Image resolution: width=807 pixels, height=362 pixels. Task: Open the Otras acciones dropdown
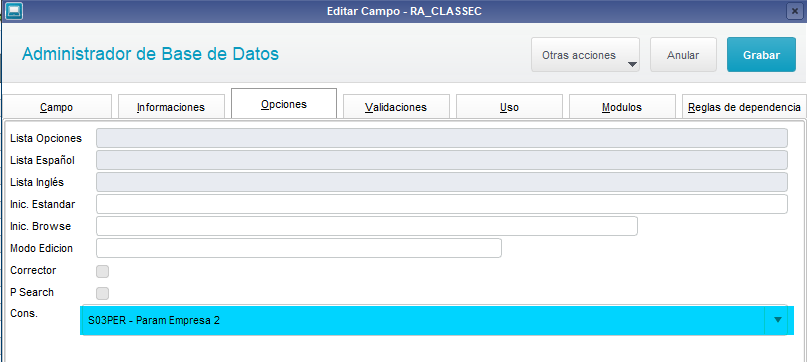tap(585, 55)
